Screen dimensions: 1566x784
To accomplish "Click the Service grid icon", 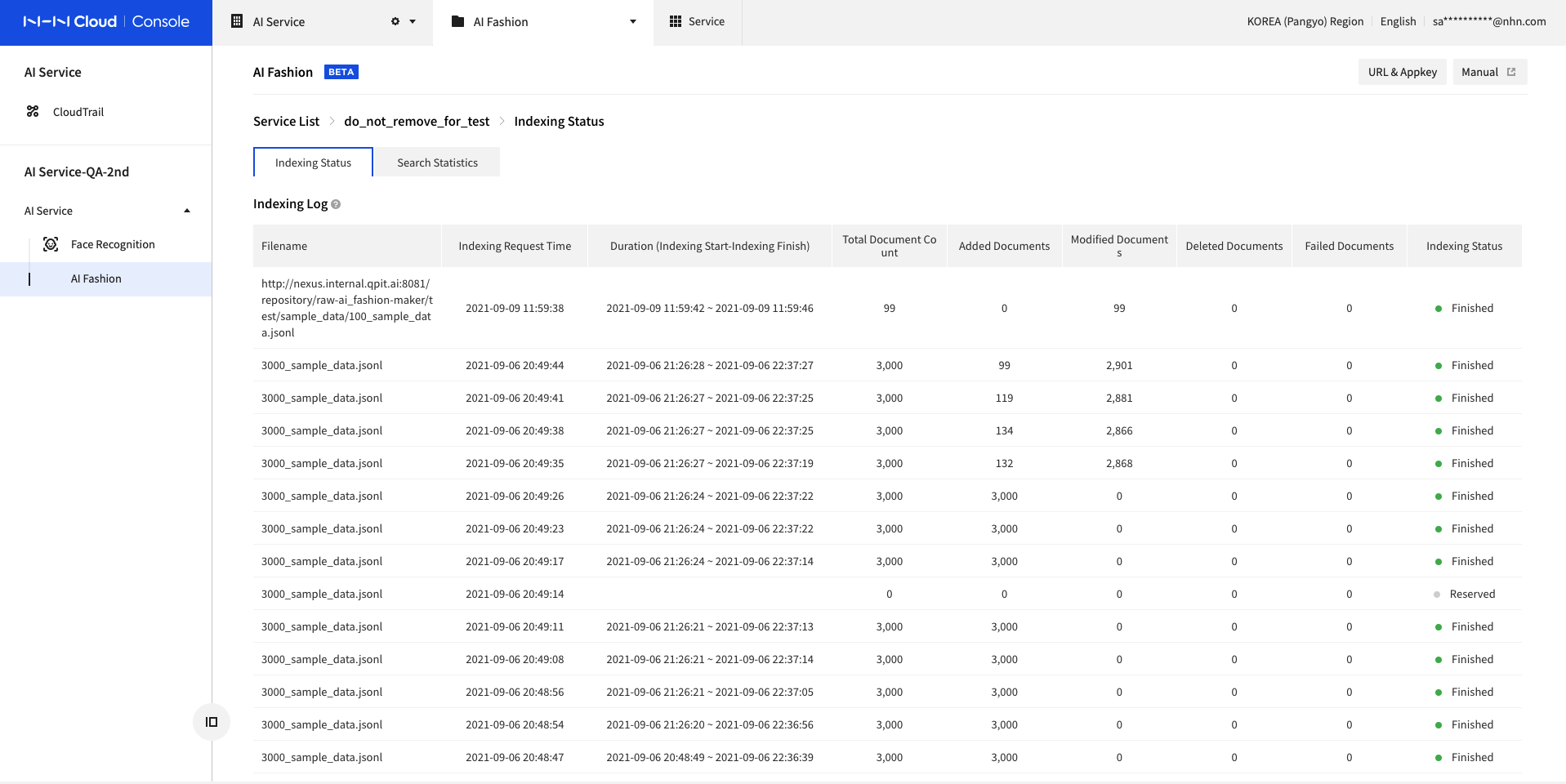I will [x=675, y=22].
